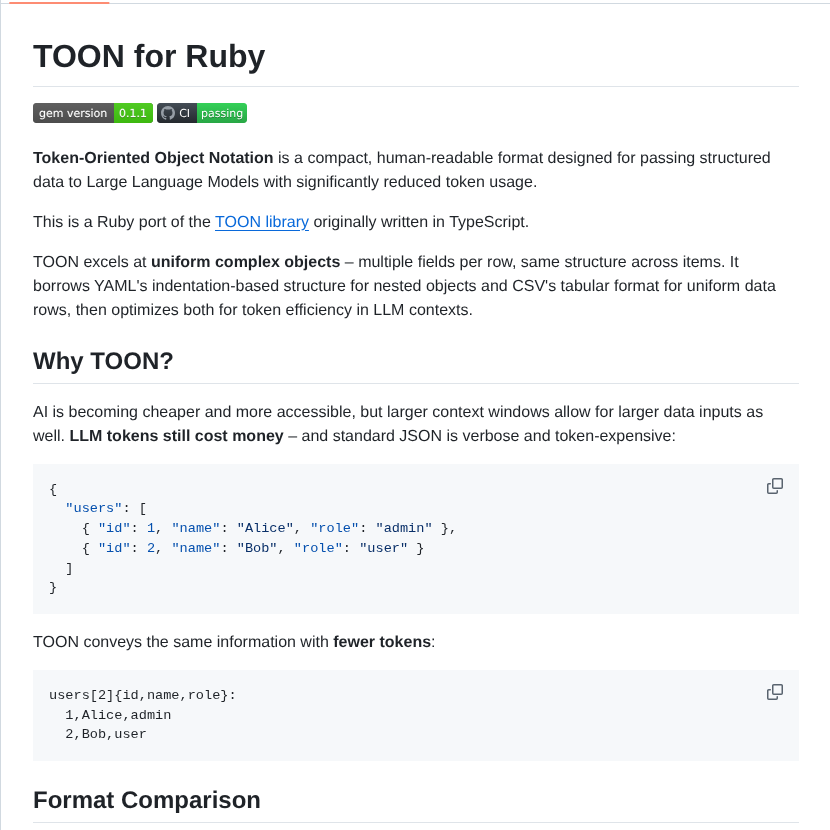Click the bold "Token-Oriented Object Notation" text
The width and height of the screenshot is (830, 830).
[x=151, y=158]
